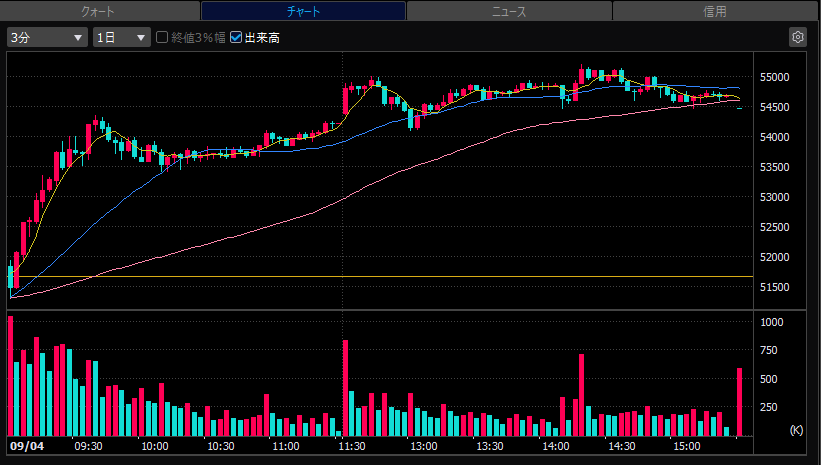Switch to the クォート tab
The width and height of the screenshot is (821, 465).
click(x=99, y=10)
